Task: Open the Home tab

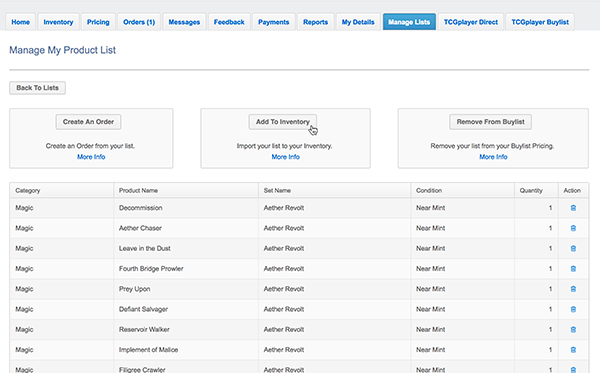Action: [21, 22]
